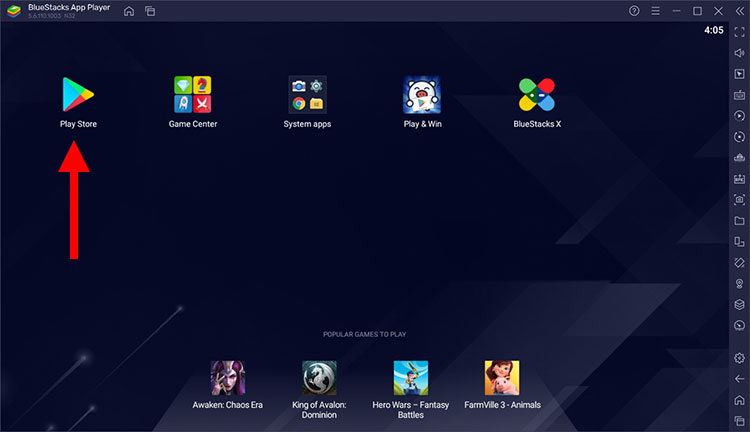750x432 pixels.
Task: Open recent apps from the title bar icon
Action: coord(150,11)
